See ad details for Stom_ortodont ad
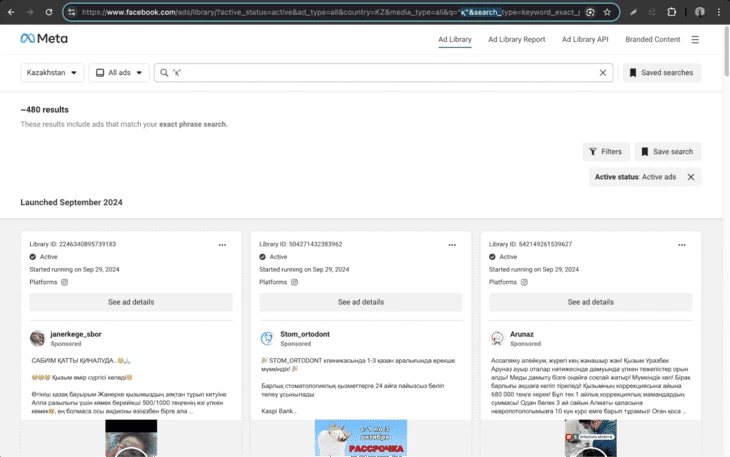Viewport: 730px width, 457px height. [x=361, y=302]
